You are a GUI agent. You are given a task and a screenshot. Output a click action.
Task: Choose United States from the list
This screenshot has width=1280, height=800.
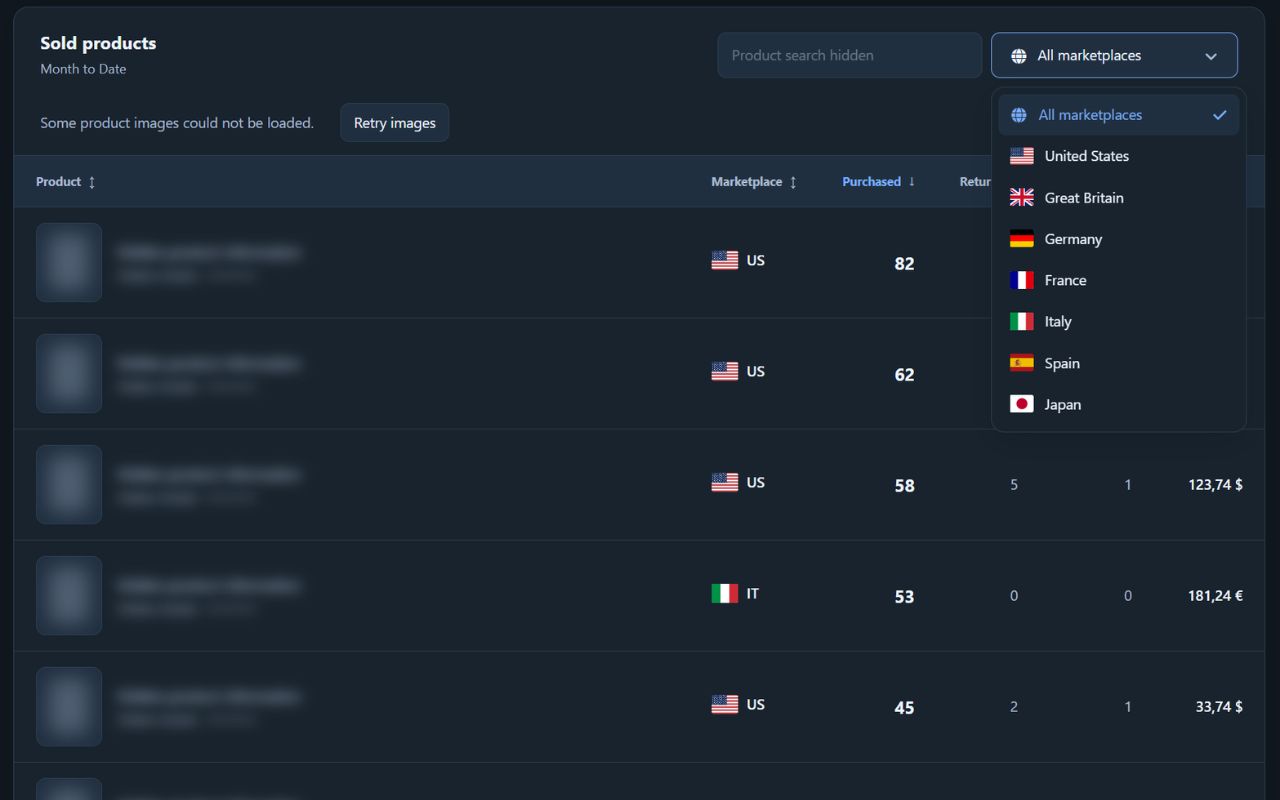coord(1118,156)
